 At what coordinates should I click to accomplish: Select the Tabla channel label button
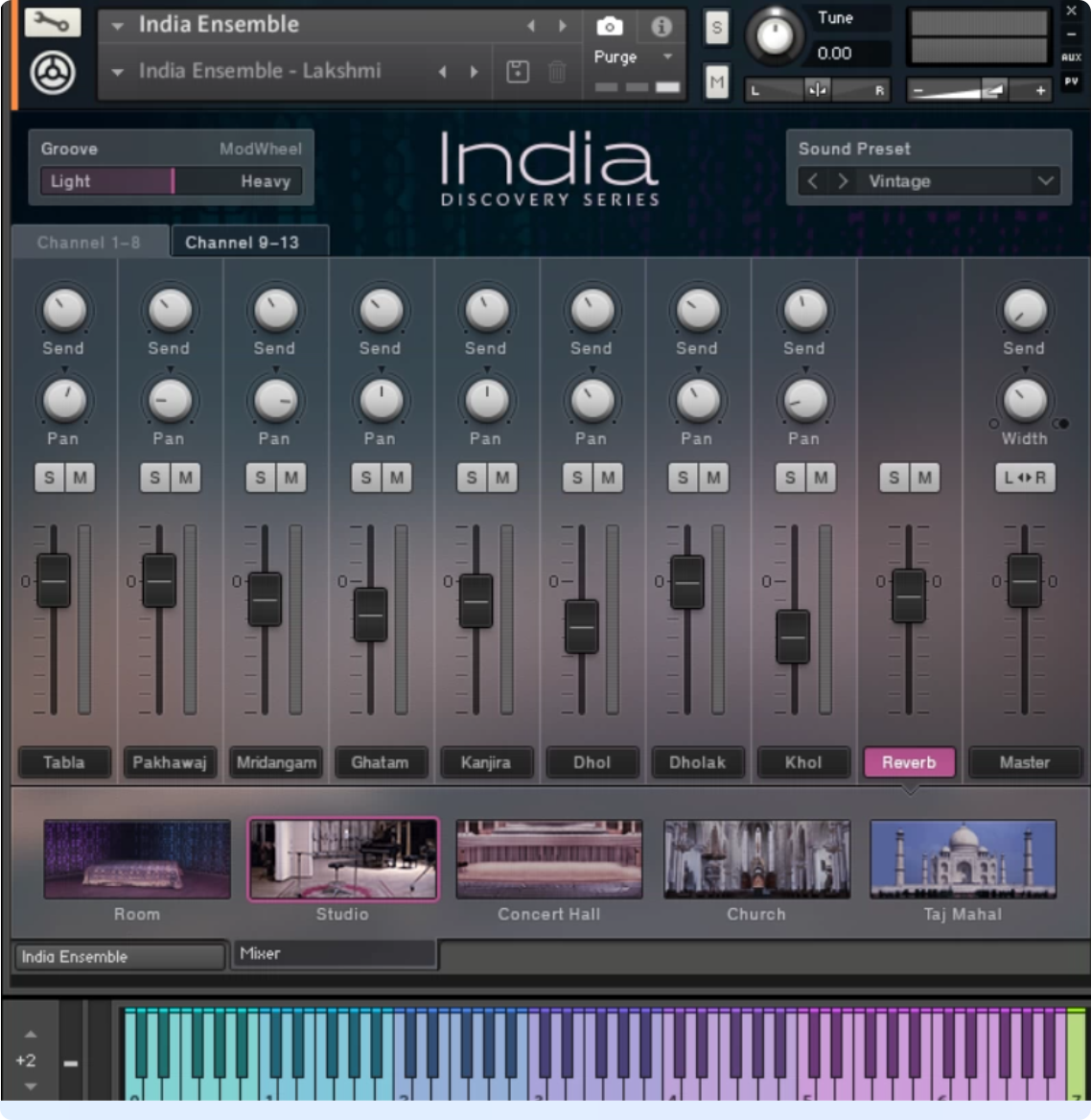click(x=64, y=762)
